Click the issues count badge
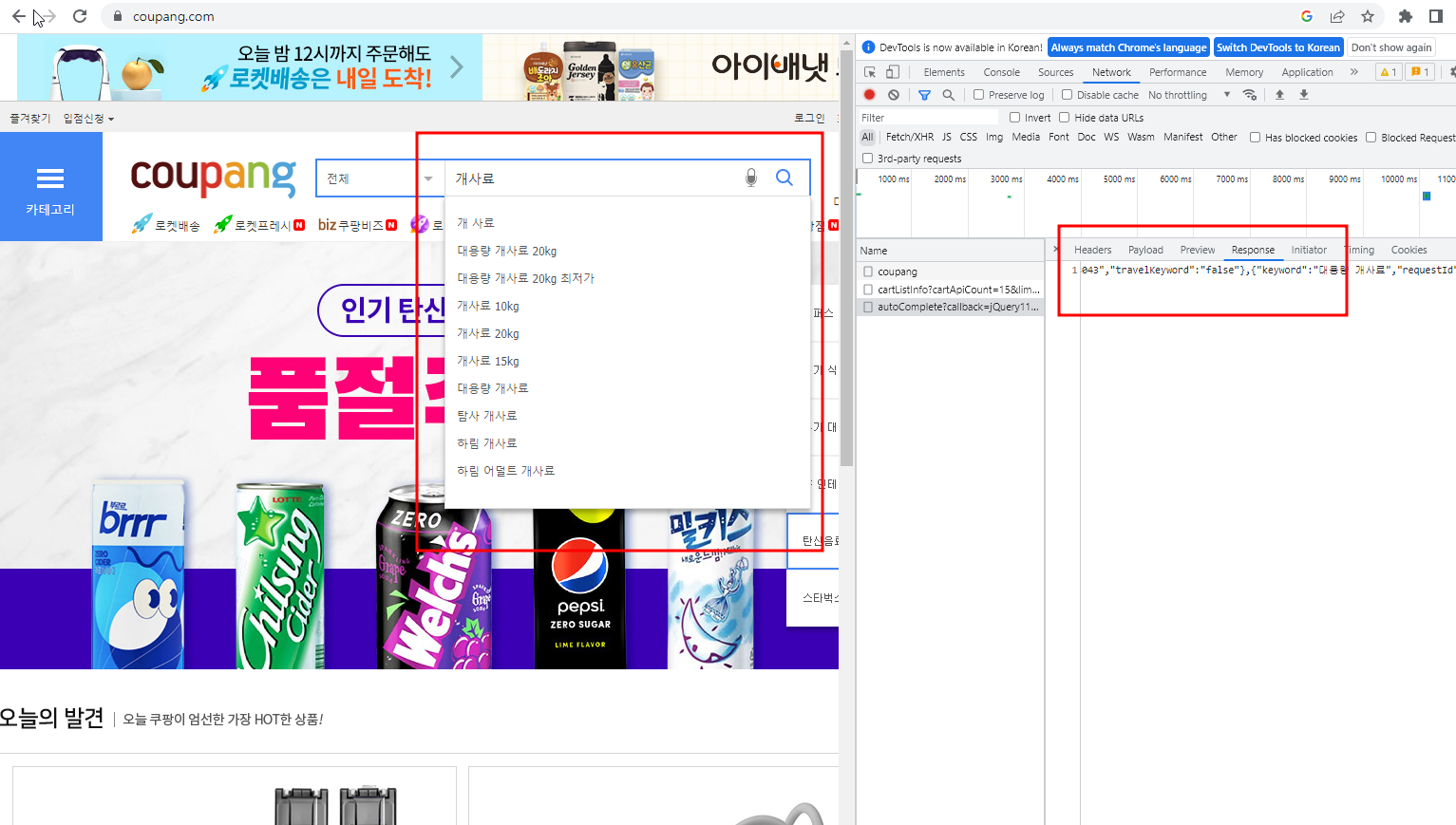 pos(1420,72)
